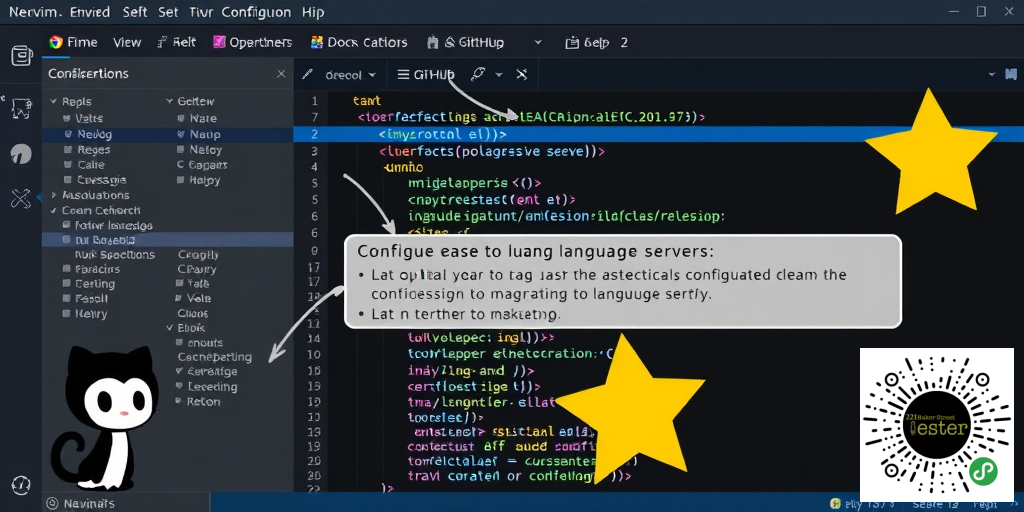Open the View menu item
This screenshot has height=512, width=1024.
coord(127,42)
